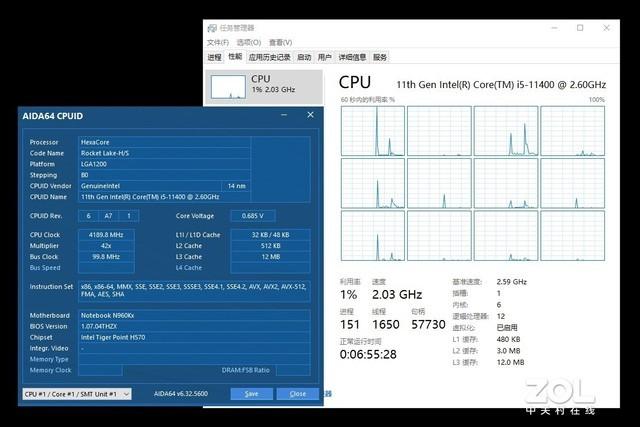Click the 2.03 GHz speed value
The height and width of the screenshot is (427, 640).
click(397, 294)
